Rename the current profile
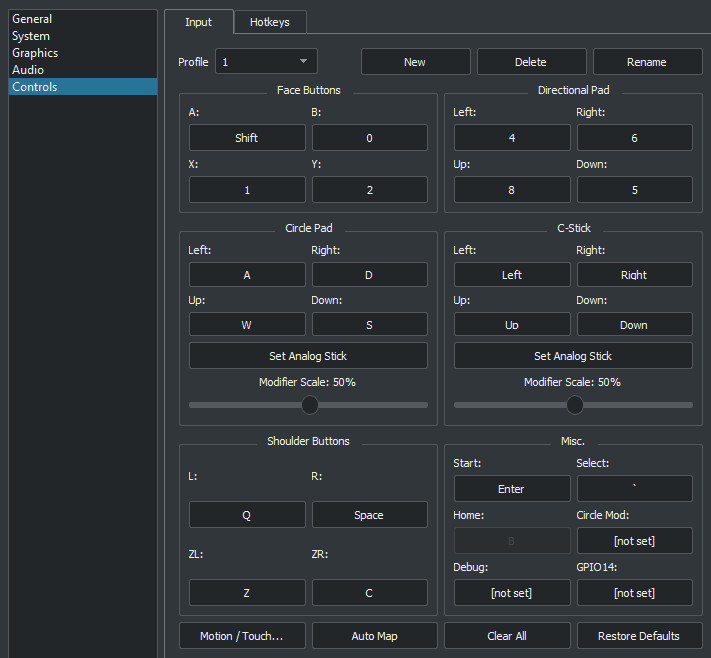 (x=646, y=62)
